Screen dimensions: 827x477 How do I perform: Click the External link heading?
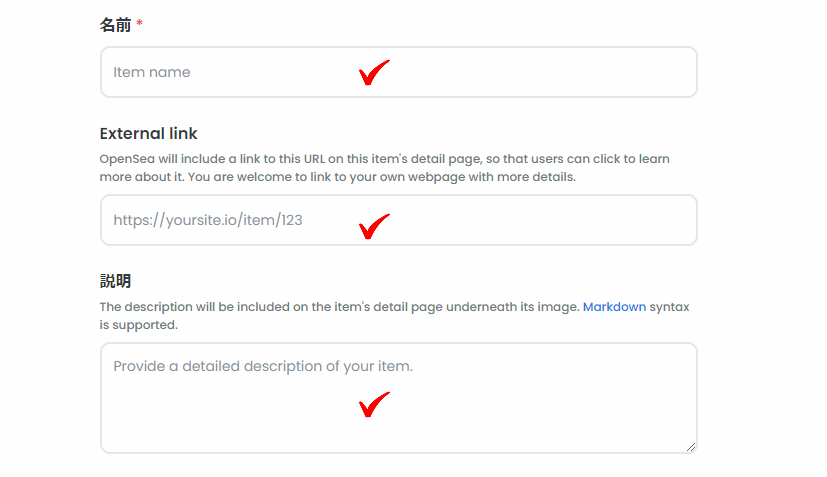[148, 133]
